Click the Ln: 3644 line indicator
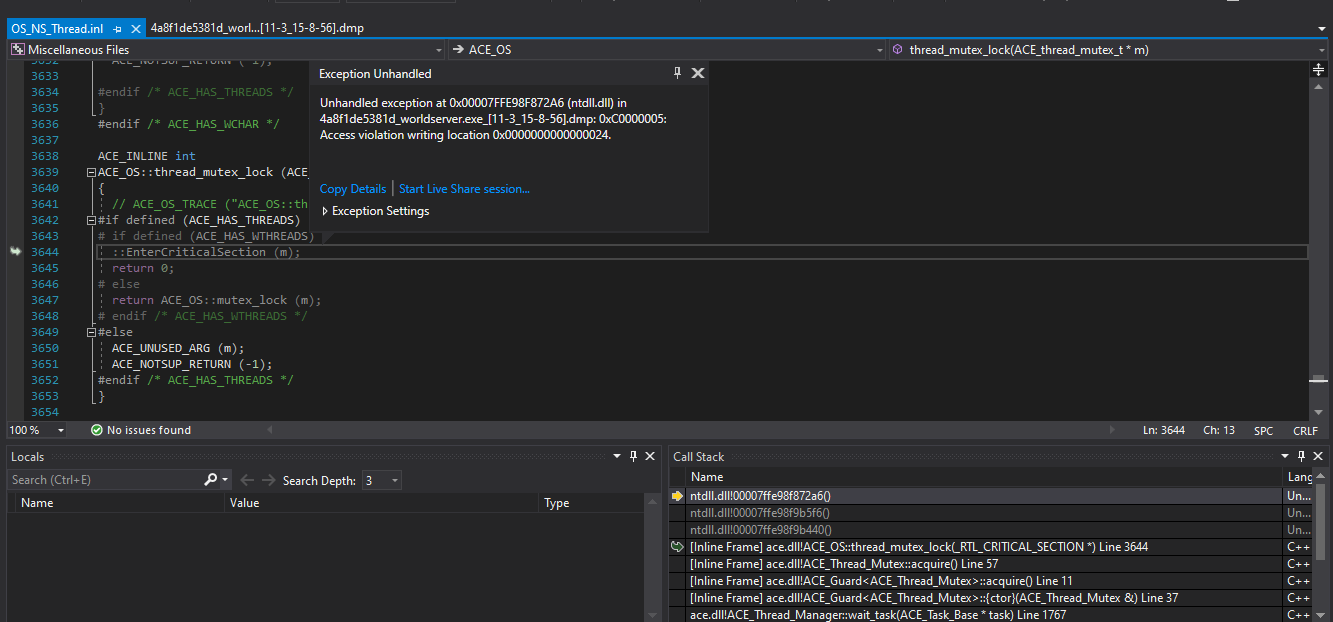Image resolution: width=1333 pixels, height=622 pixels. point(1164,430)
